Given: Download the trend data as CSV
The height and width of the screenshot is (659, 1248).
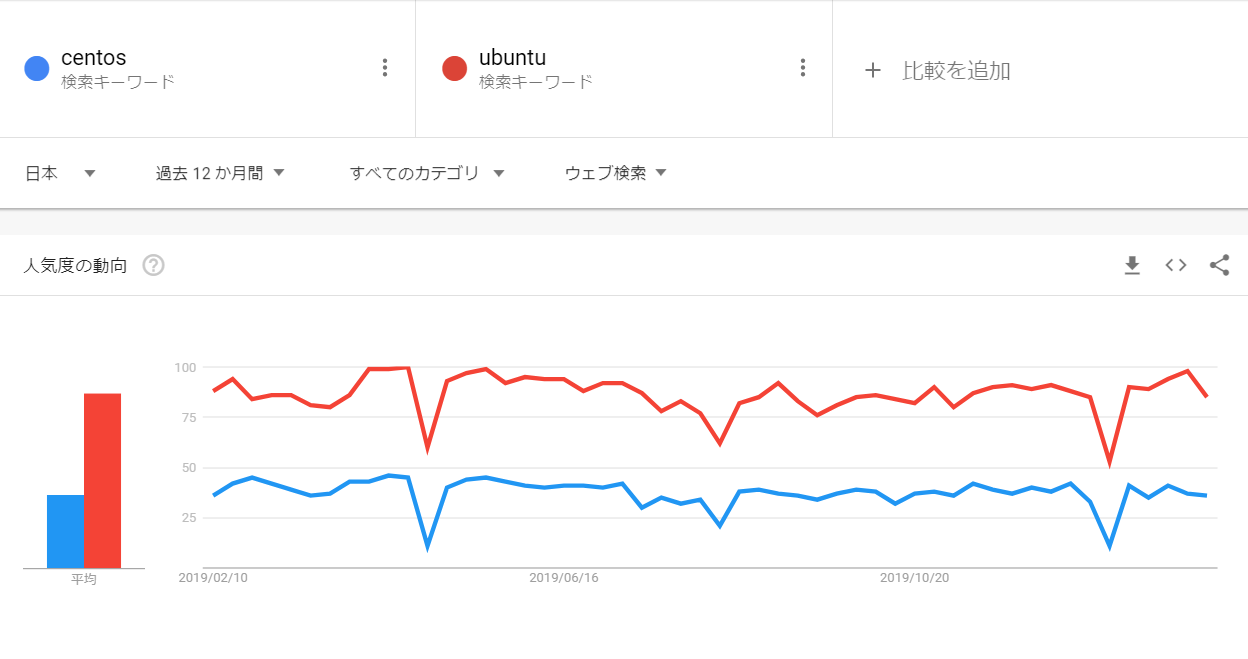Looking at the screenshot, I should coord(1132,265).
